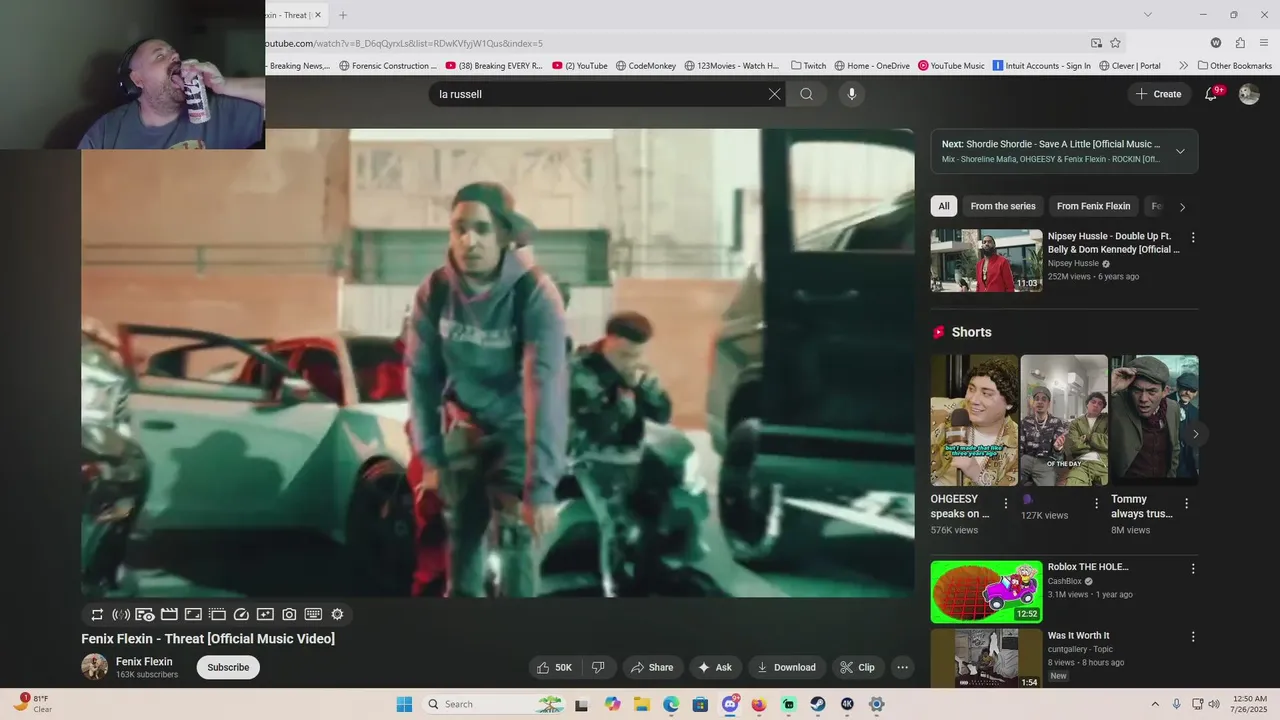Clear the search box with the X
The image size is (1280, 720).
coord(774,94)
